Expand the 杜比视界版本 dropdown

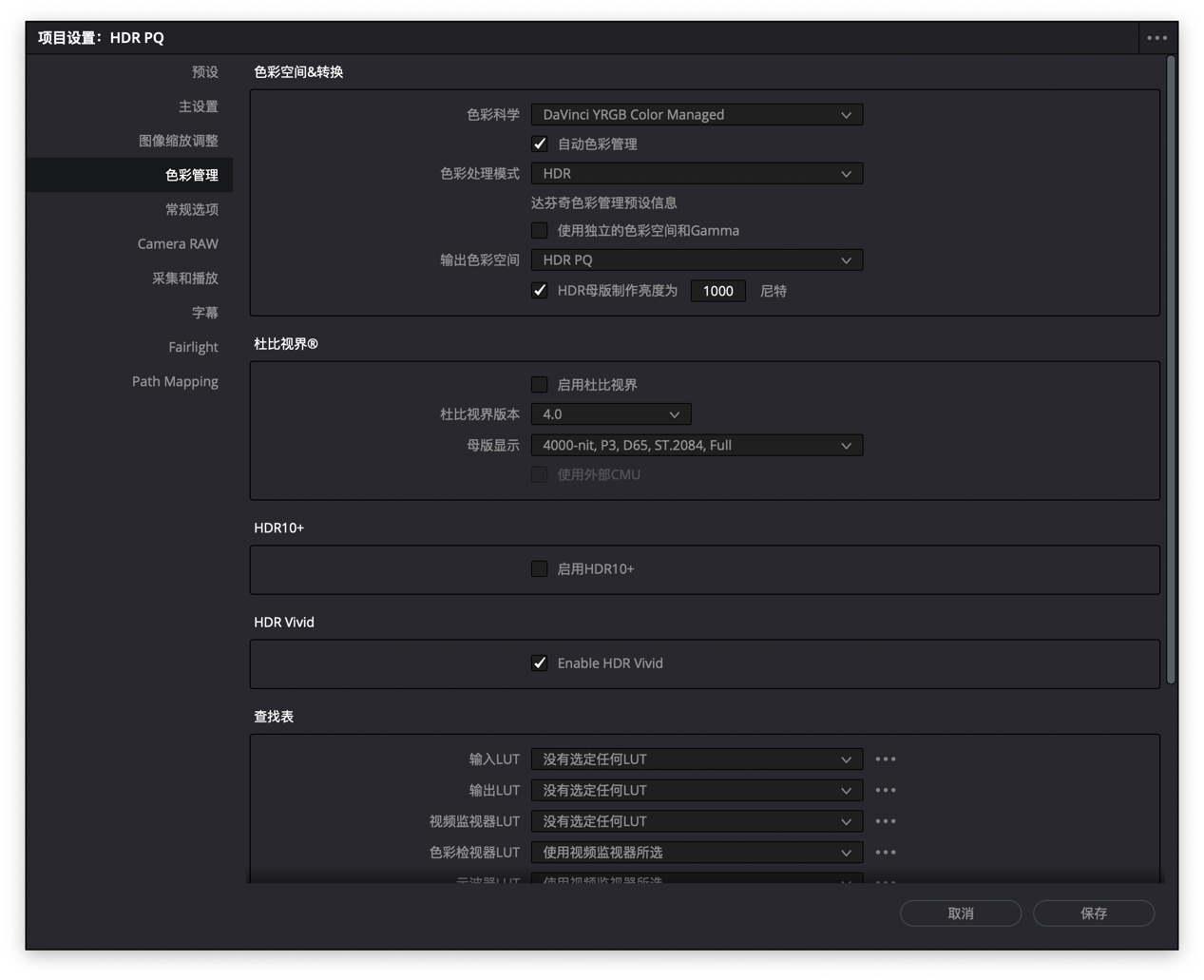[611, 413]
